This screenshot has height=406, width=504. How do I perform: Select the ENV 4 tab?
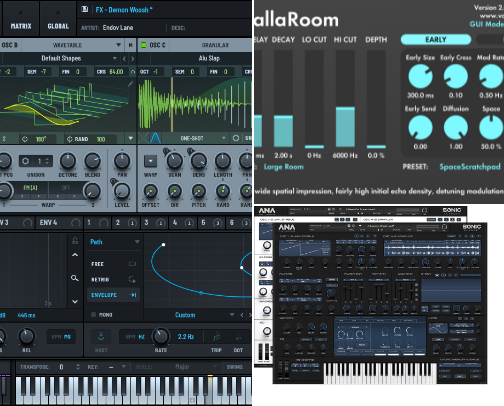tap(59, 223)
